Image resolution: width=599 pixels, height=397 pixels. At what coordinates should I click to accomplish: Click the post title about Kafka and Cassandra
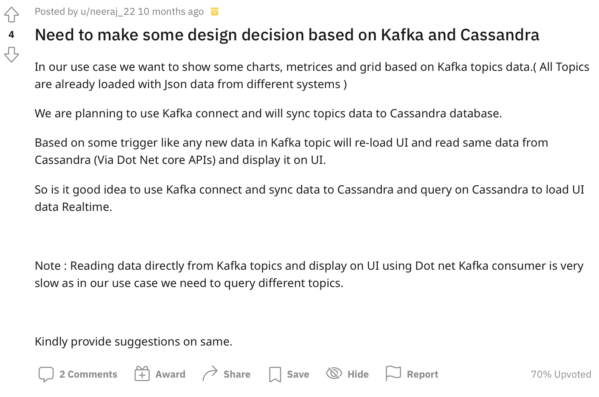tap(287, 35)
